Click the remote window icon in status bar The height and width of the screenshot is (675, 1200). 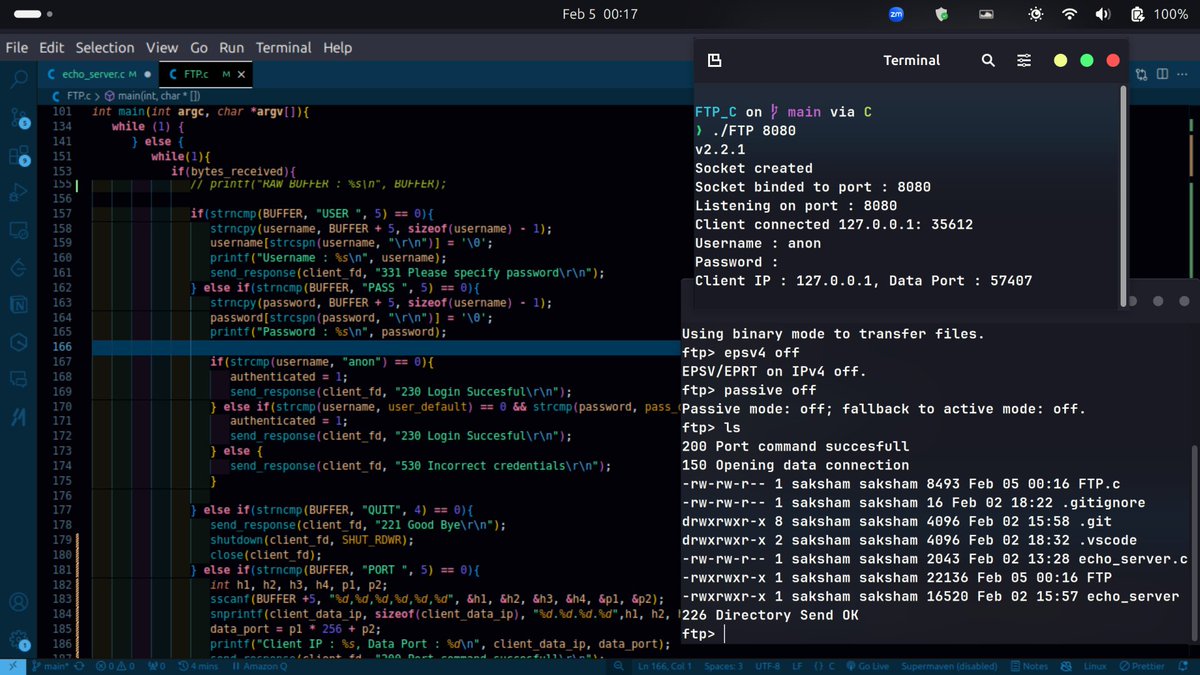coord(13,665)
